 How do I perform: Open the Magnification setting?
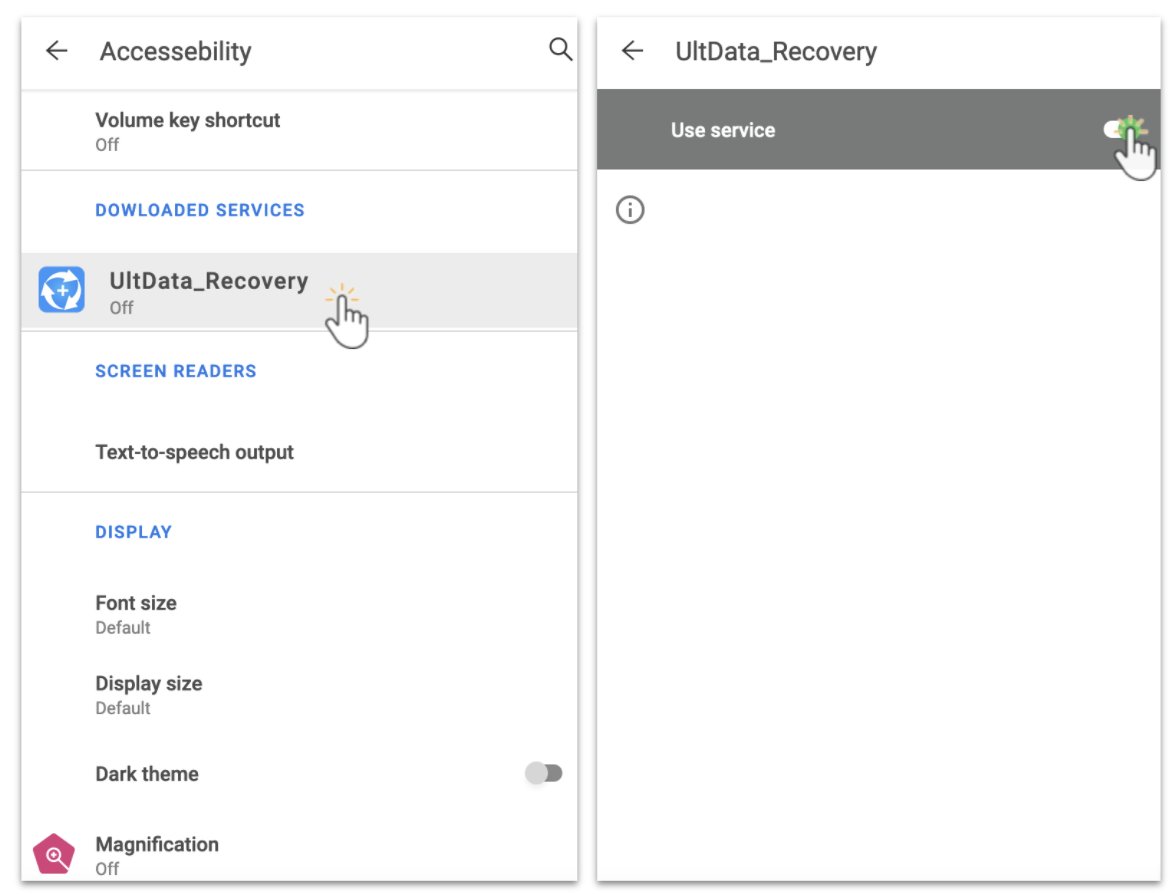pos(299,855)
